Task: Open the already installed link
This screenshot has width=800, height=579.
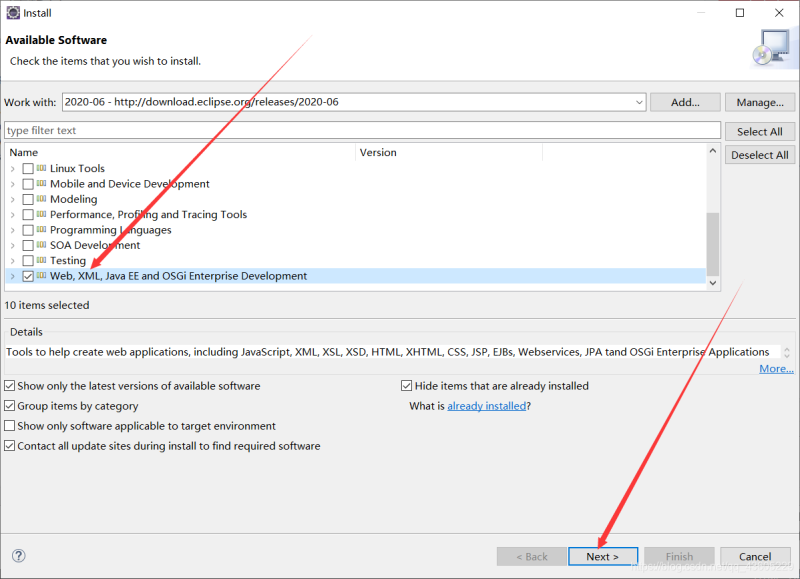Action: (x=486, y=406)
